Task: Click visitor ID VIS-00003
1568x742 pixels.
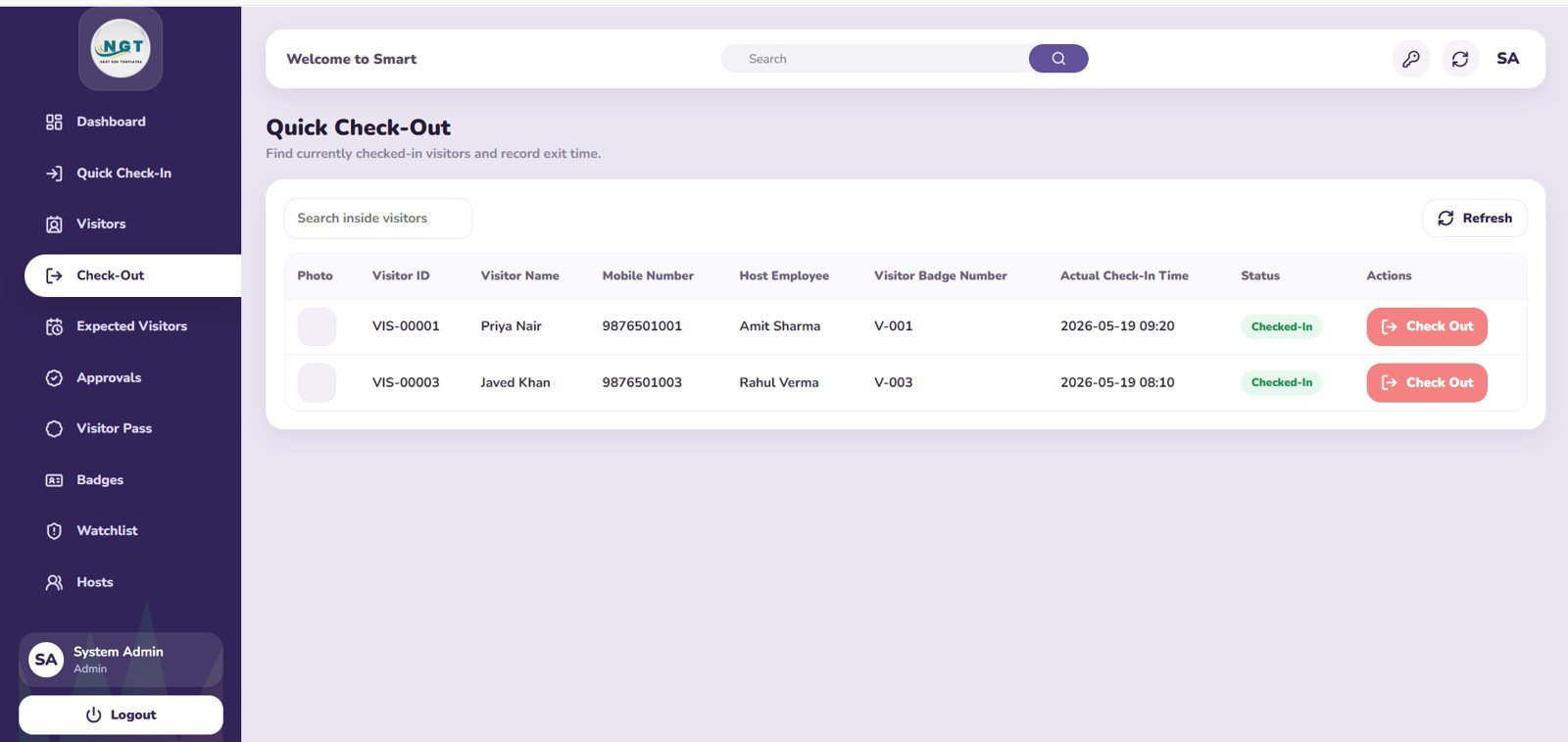Action: click(x=406, y=382)
